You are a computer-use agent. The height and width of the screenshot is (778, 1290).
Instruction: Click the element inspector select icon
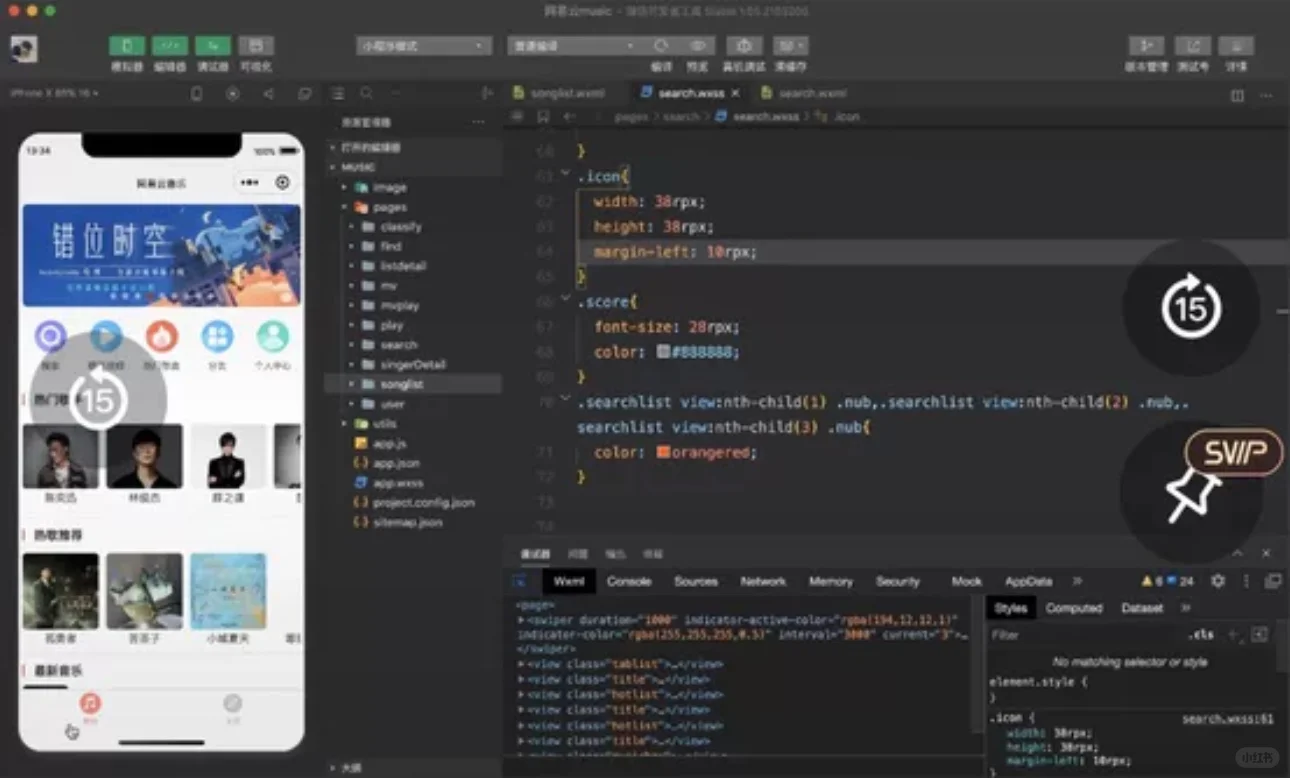(520, 581)
